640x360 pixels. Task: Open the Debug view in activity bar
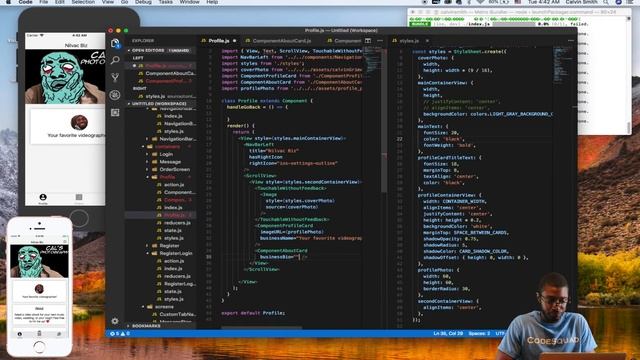[115, 95]
